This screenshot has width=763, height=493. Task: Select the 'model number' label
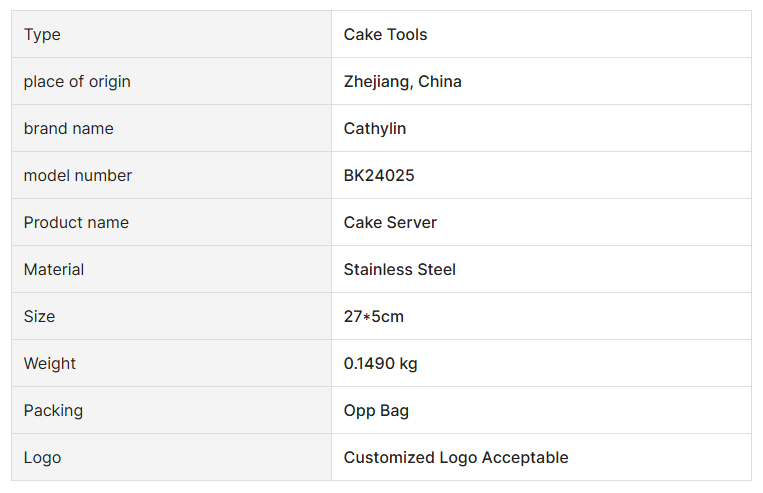coord(78,176)
